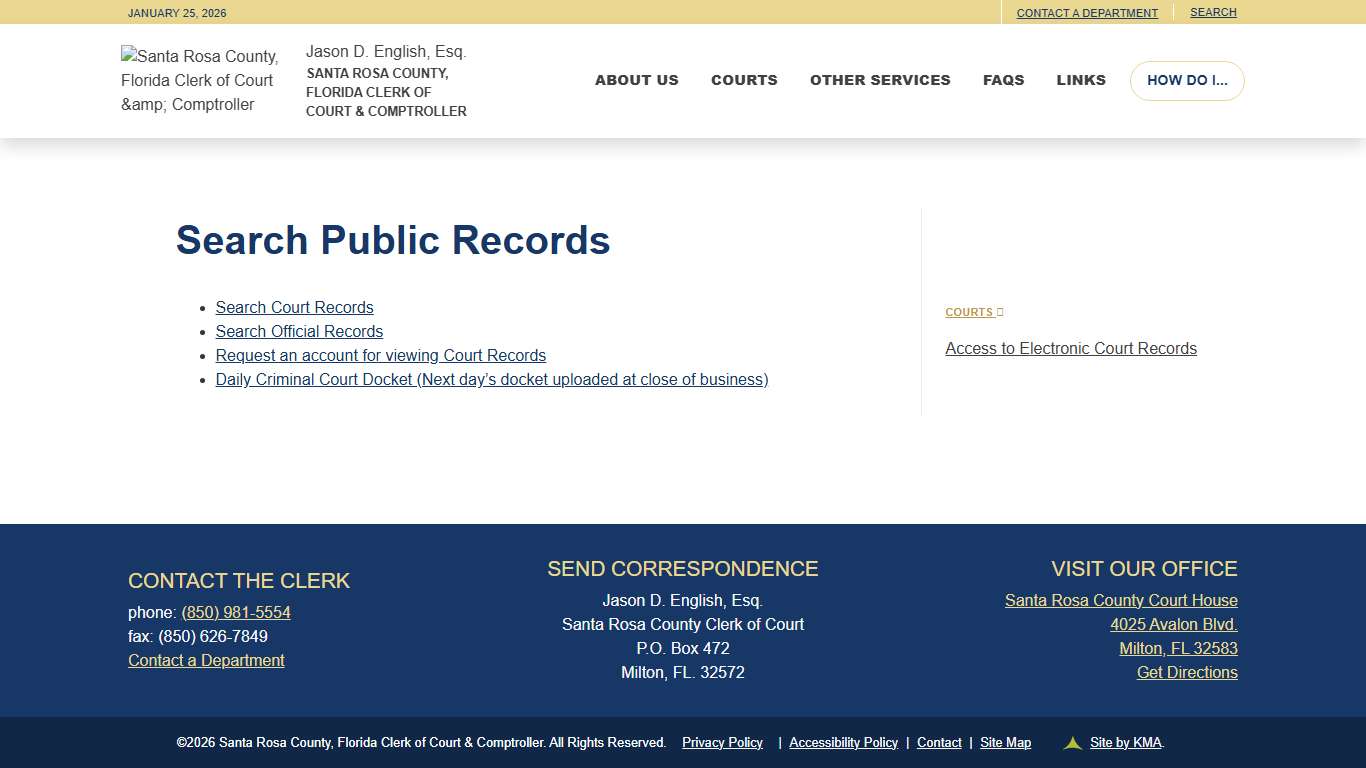Get Directions to the courthouse
This screenshot has width=1366, height=768.
click(x=1187, y=672)
